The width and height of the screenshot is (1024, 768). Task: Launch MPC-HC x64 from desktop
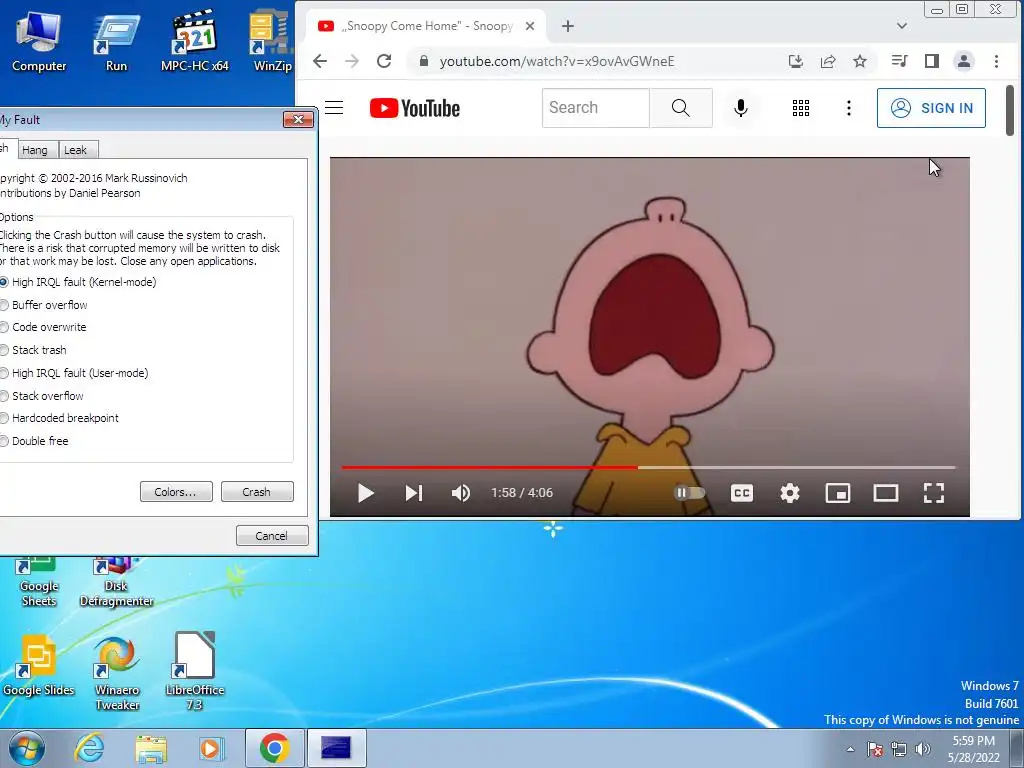[195, 40]
